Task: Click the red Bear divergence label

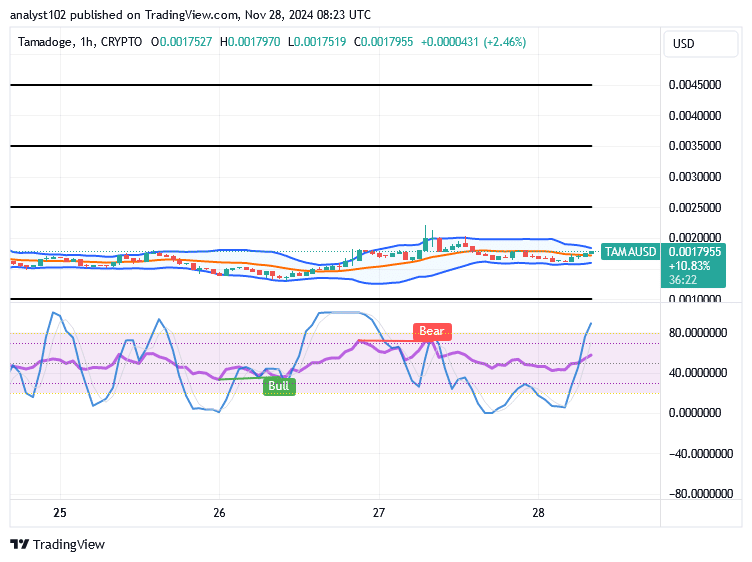Action: [x=432, y=331]
